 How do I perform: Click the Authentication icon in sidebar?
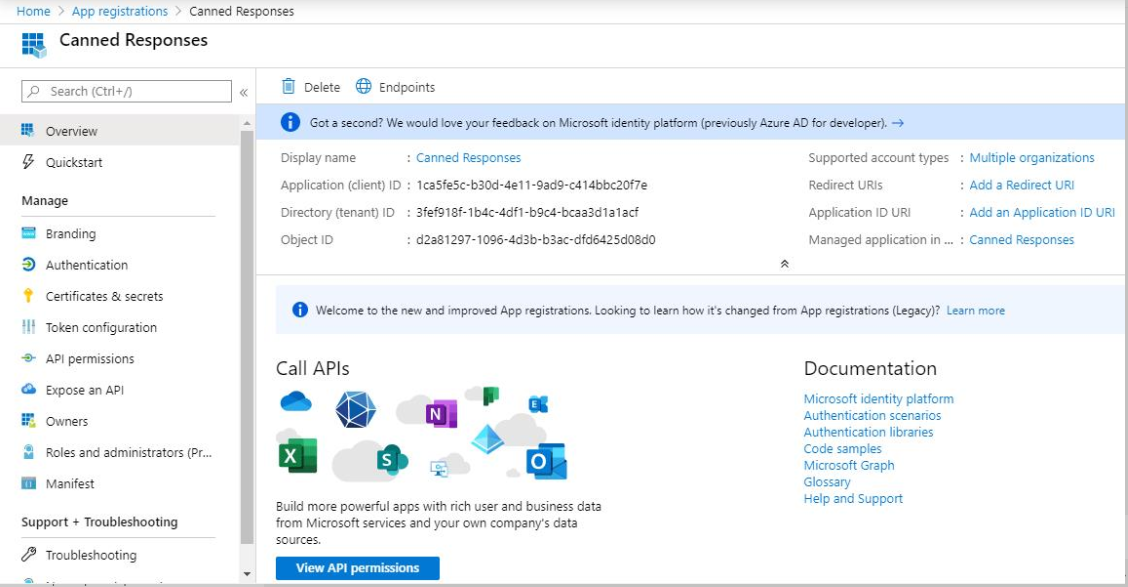(28, 264)
